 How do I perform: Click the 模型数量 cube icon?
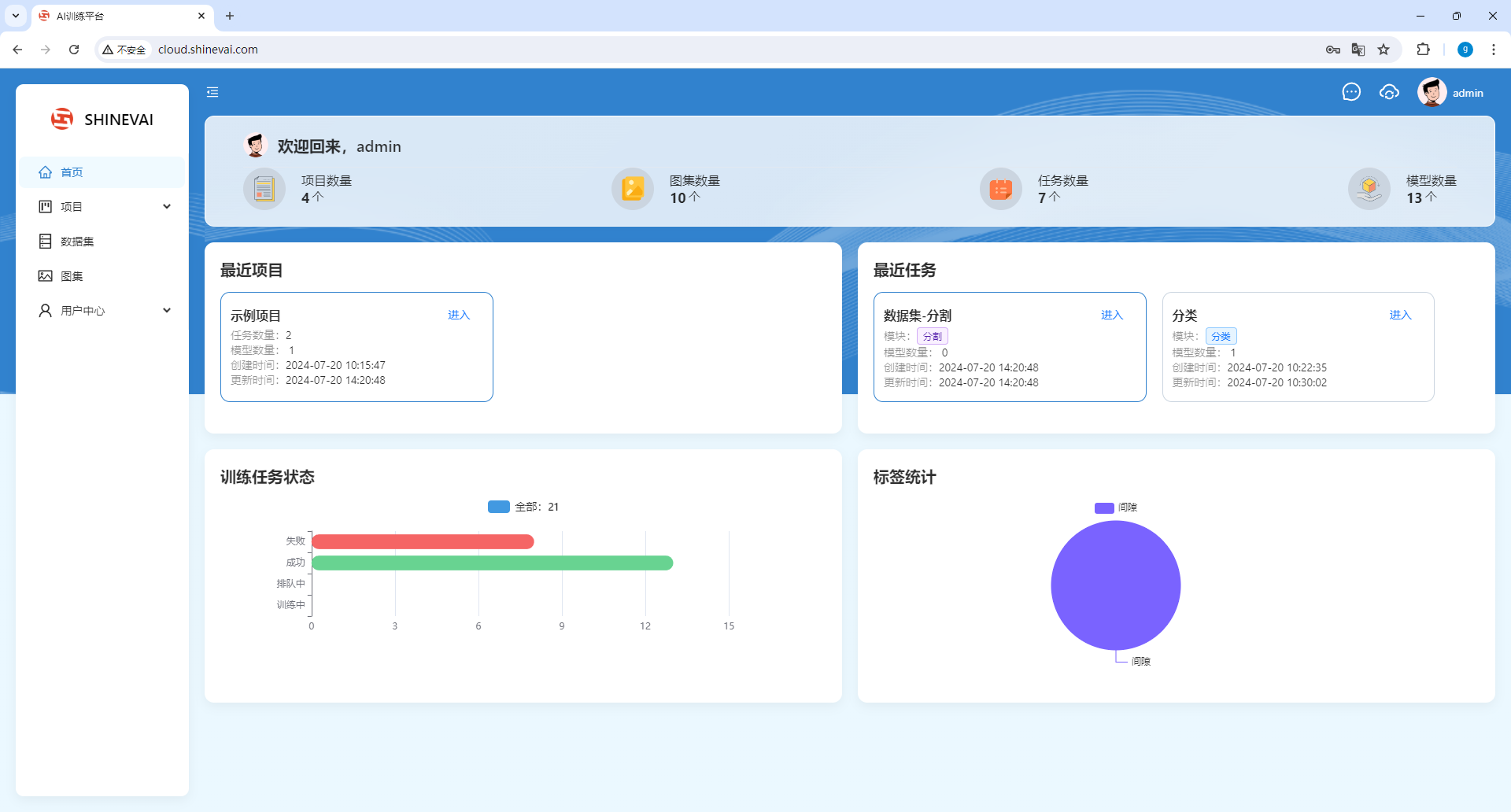coord(1369,189)
